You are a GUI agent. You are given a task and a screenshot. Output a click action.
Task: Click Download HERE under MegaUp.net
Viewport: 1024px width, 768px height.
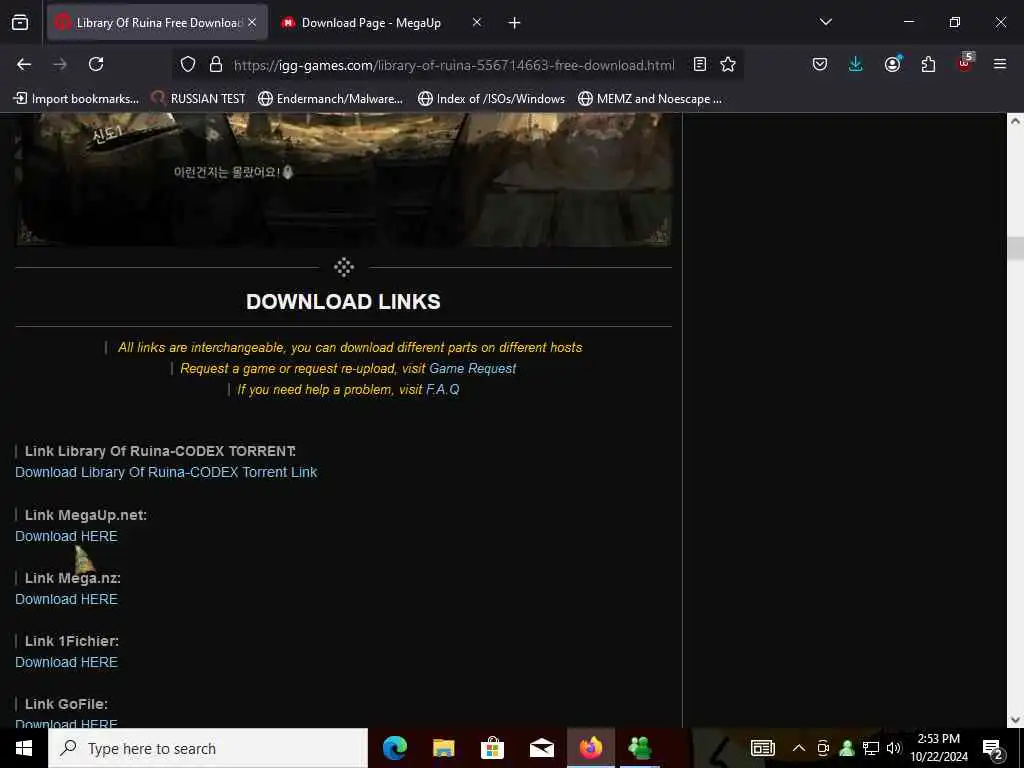(x=66, y=536)
